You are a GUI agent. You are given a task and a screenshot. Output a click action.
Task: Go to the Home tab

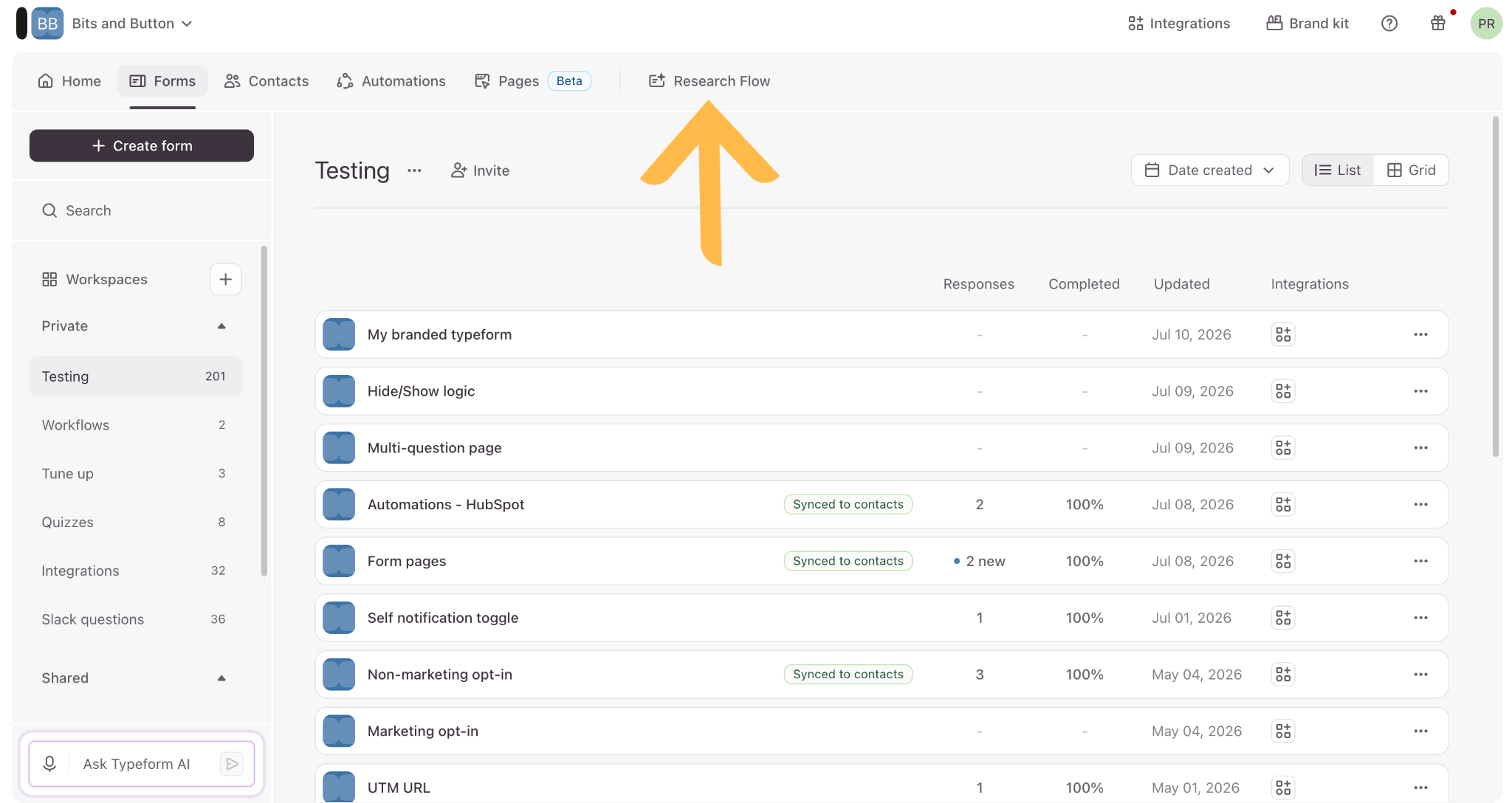(69, 81)
